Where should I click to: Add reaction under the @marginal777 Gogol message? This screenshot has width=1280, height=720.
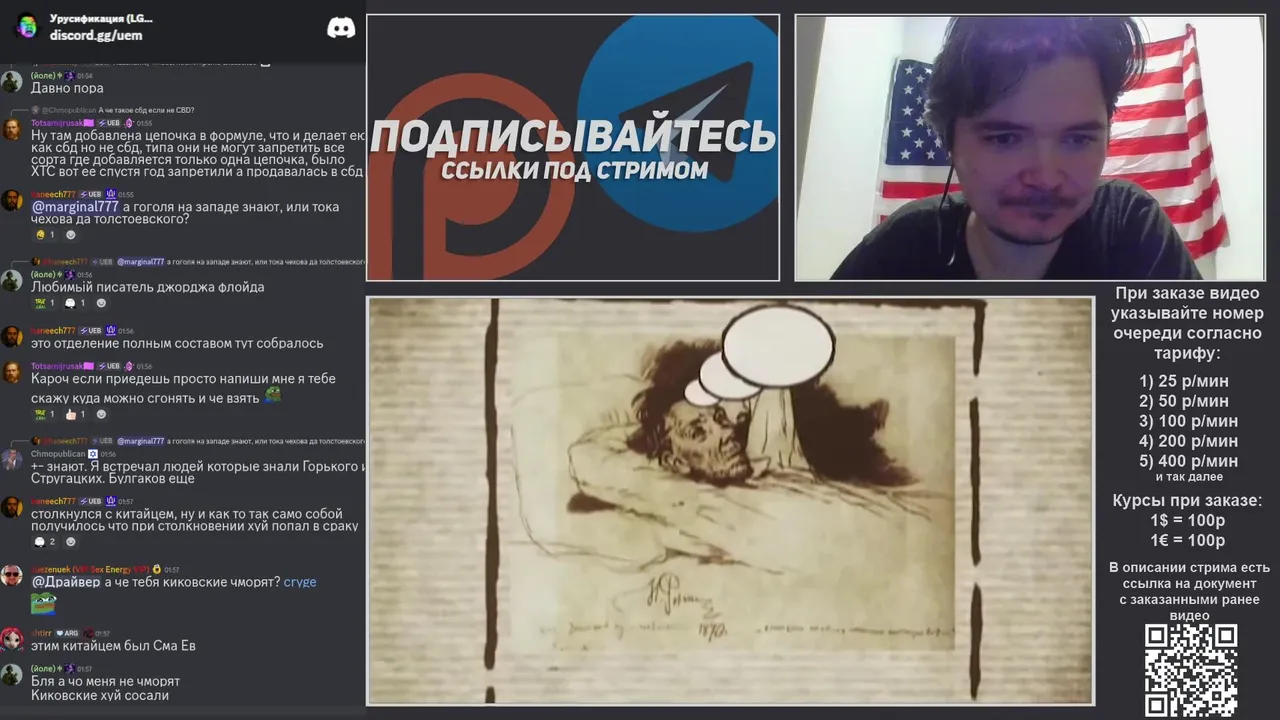[x=70, y=235]
